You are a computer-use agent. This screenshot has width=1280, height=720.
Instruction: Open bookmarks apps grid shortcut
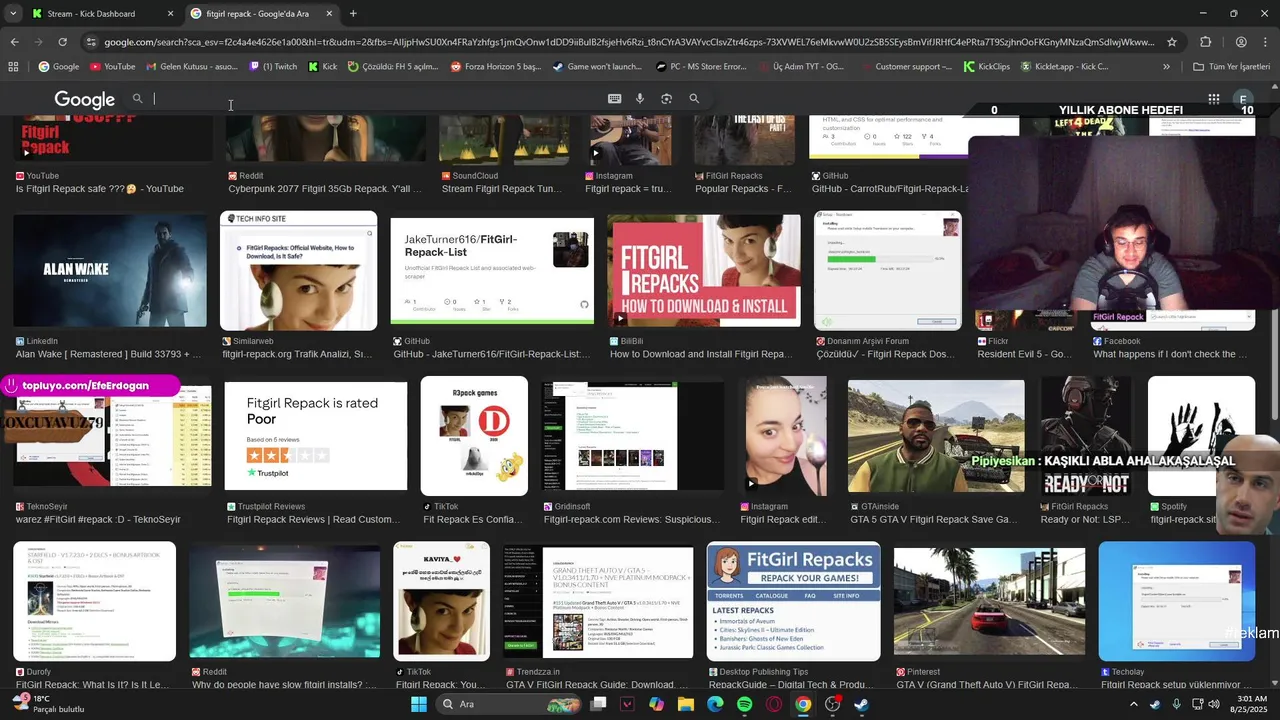13,67
